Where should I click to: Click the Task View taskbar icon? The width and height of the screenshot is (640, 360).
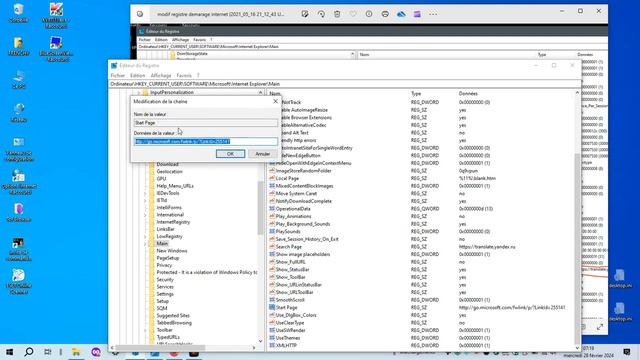48,352
